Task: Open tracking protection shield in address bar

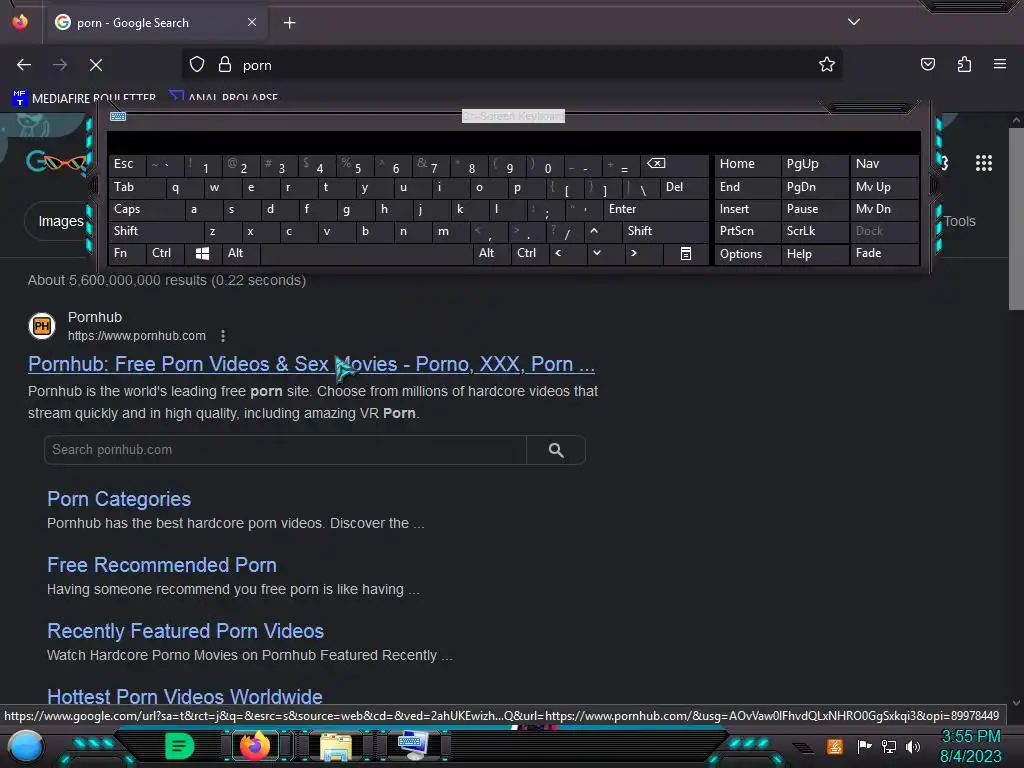Action: (197, 65)
